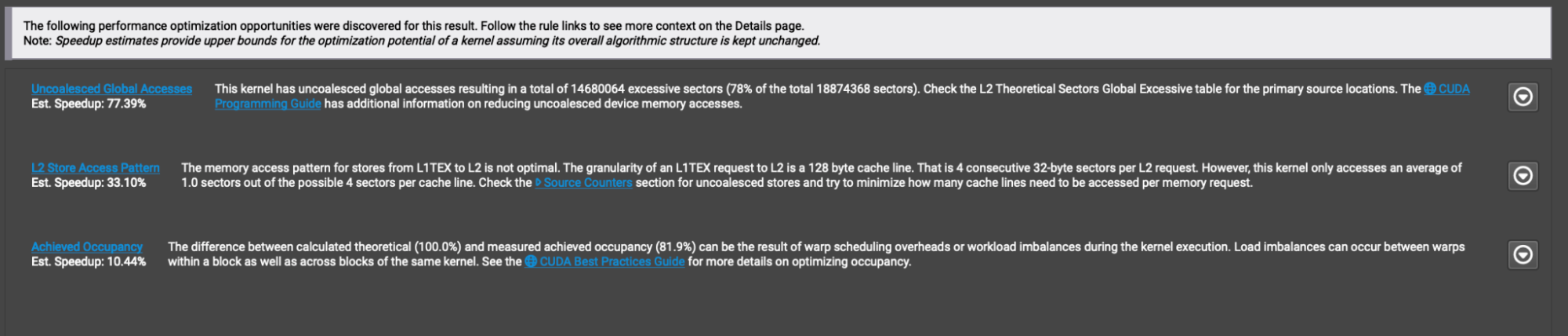
Task: Click the Est. Speedup 10.44% label
Action: tap(89, 261)
